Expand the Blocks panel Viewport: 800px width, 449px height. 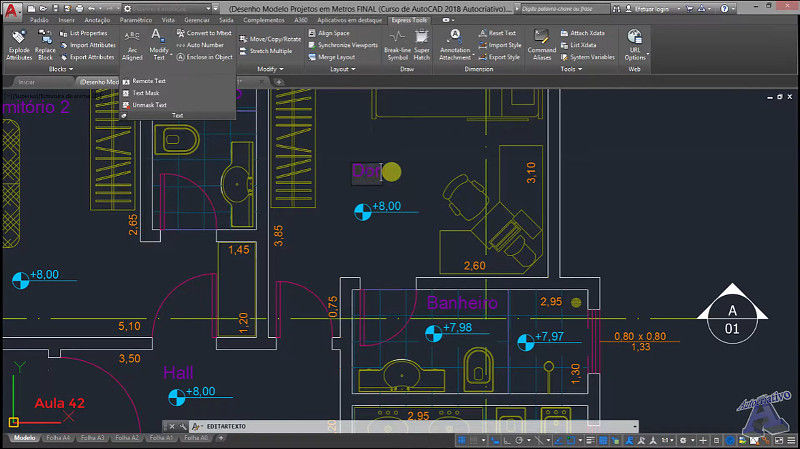click(60, 69)
